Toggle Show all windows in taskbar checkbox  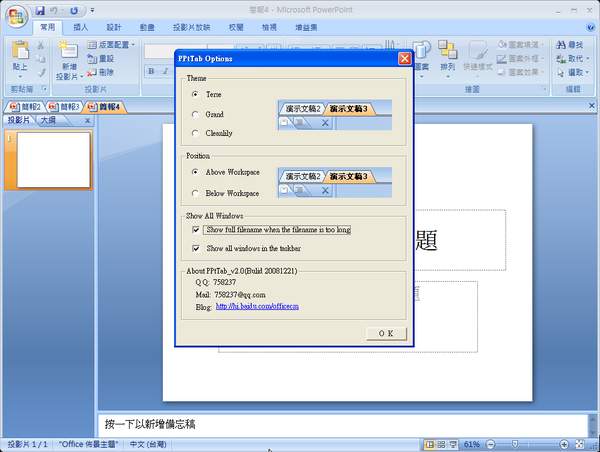[x=196, y=248]
